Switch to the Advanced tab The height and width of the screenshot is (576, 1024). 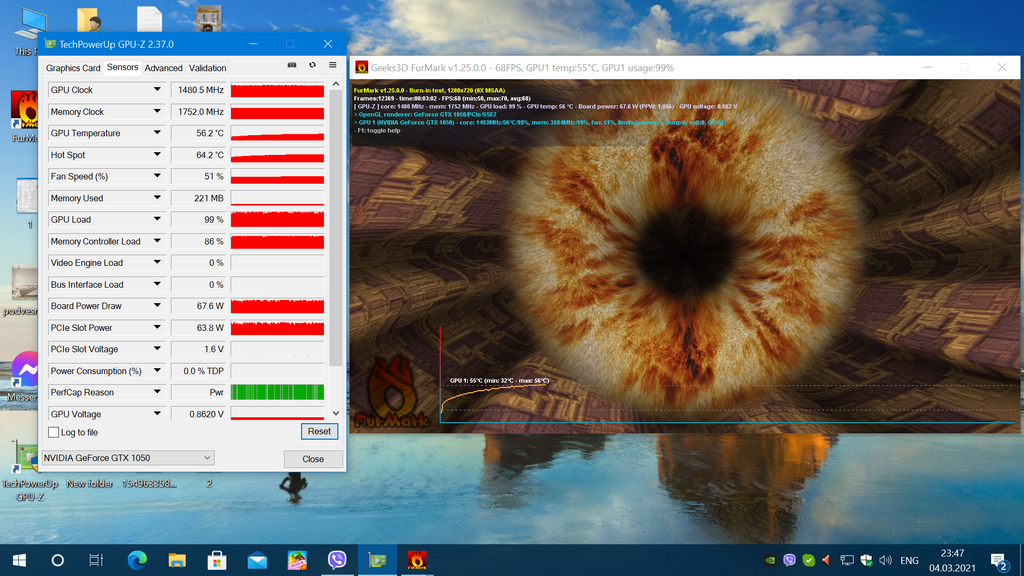pos(163,68)
